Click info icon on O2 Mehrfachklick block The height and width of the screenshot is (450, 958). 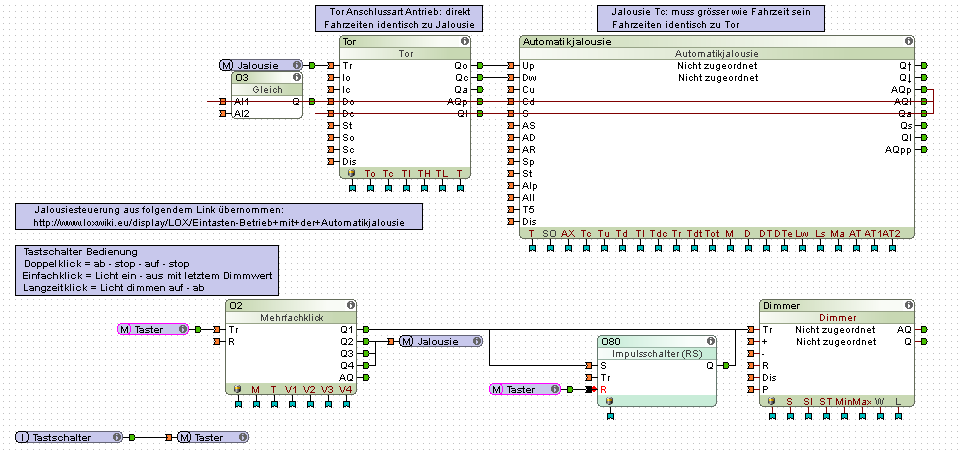(351, 305)
